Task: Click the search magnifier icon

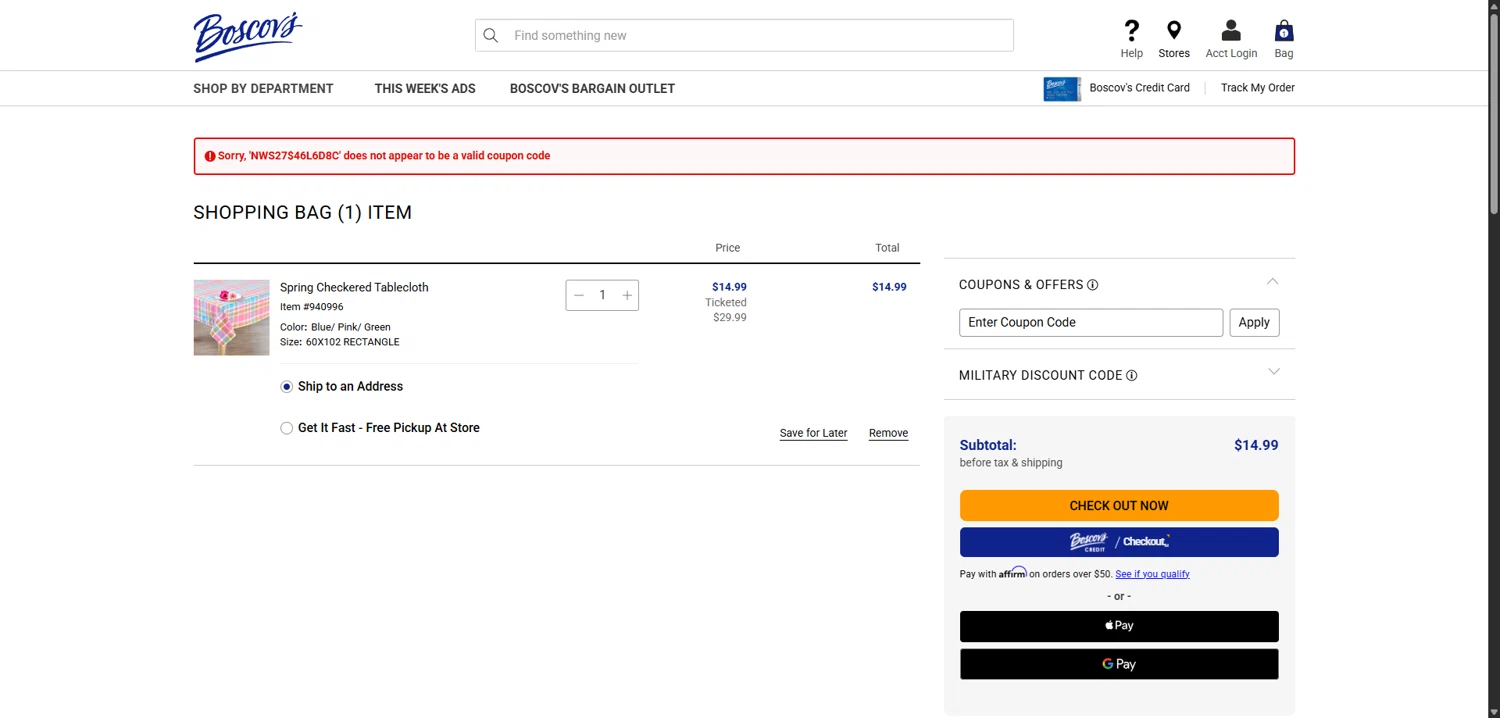Action: [490, 35]
